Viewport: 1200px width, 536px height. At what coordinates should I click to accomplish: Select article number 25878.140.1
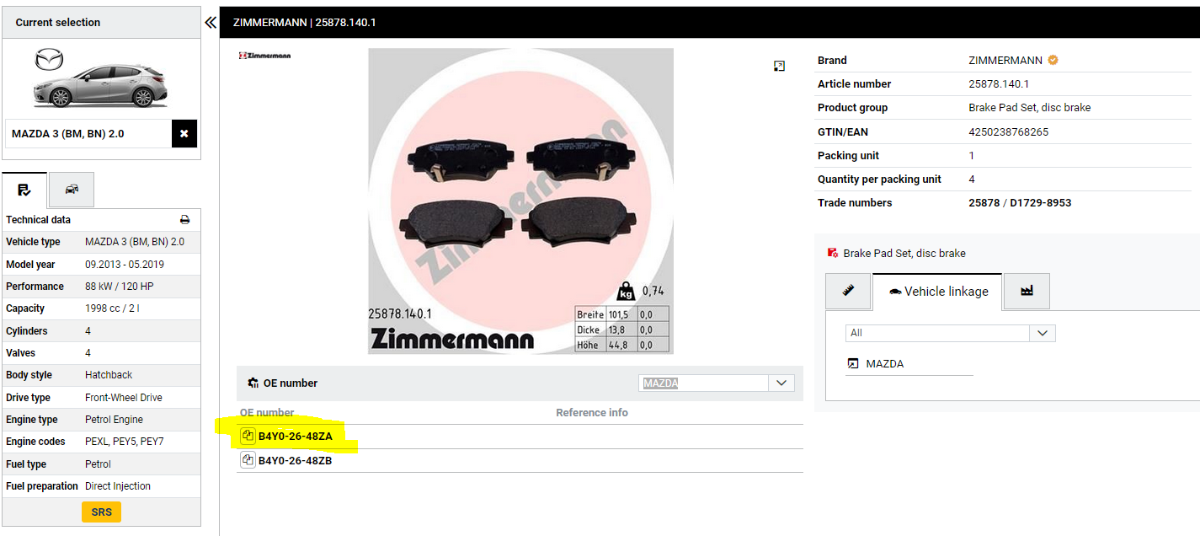pos(998,84)
